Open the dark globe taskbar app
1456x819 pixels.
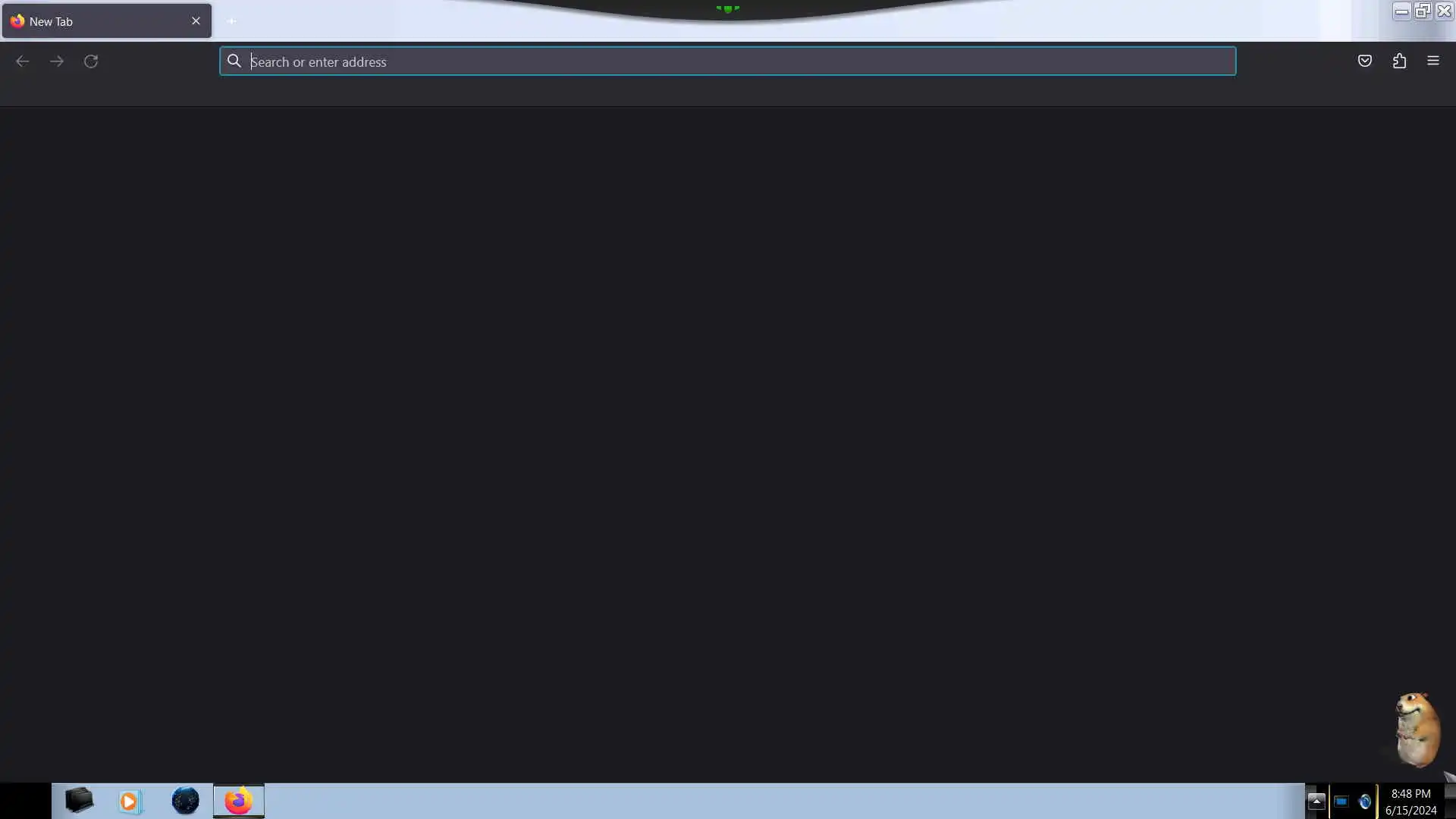185,801
